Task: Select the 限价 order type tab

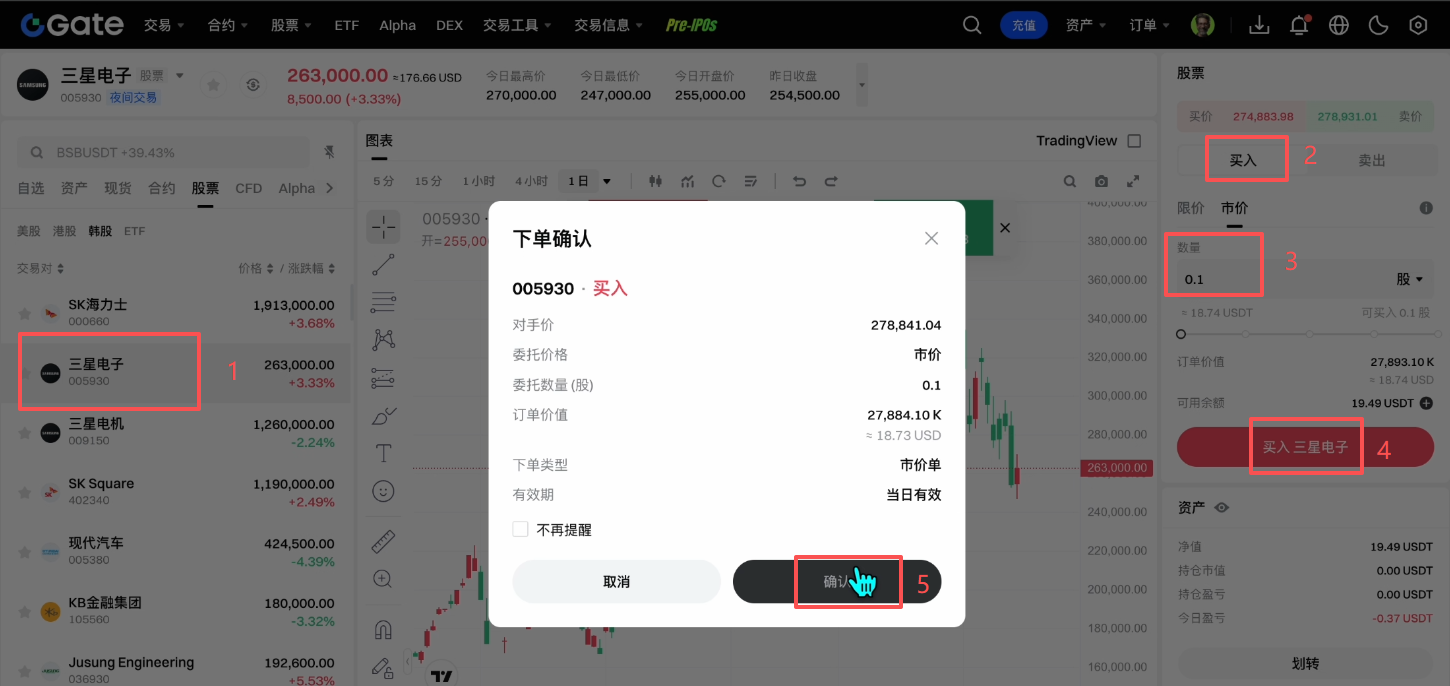Action: pos(1190,208)
